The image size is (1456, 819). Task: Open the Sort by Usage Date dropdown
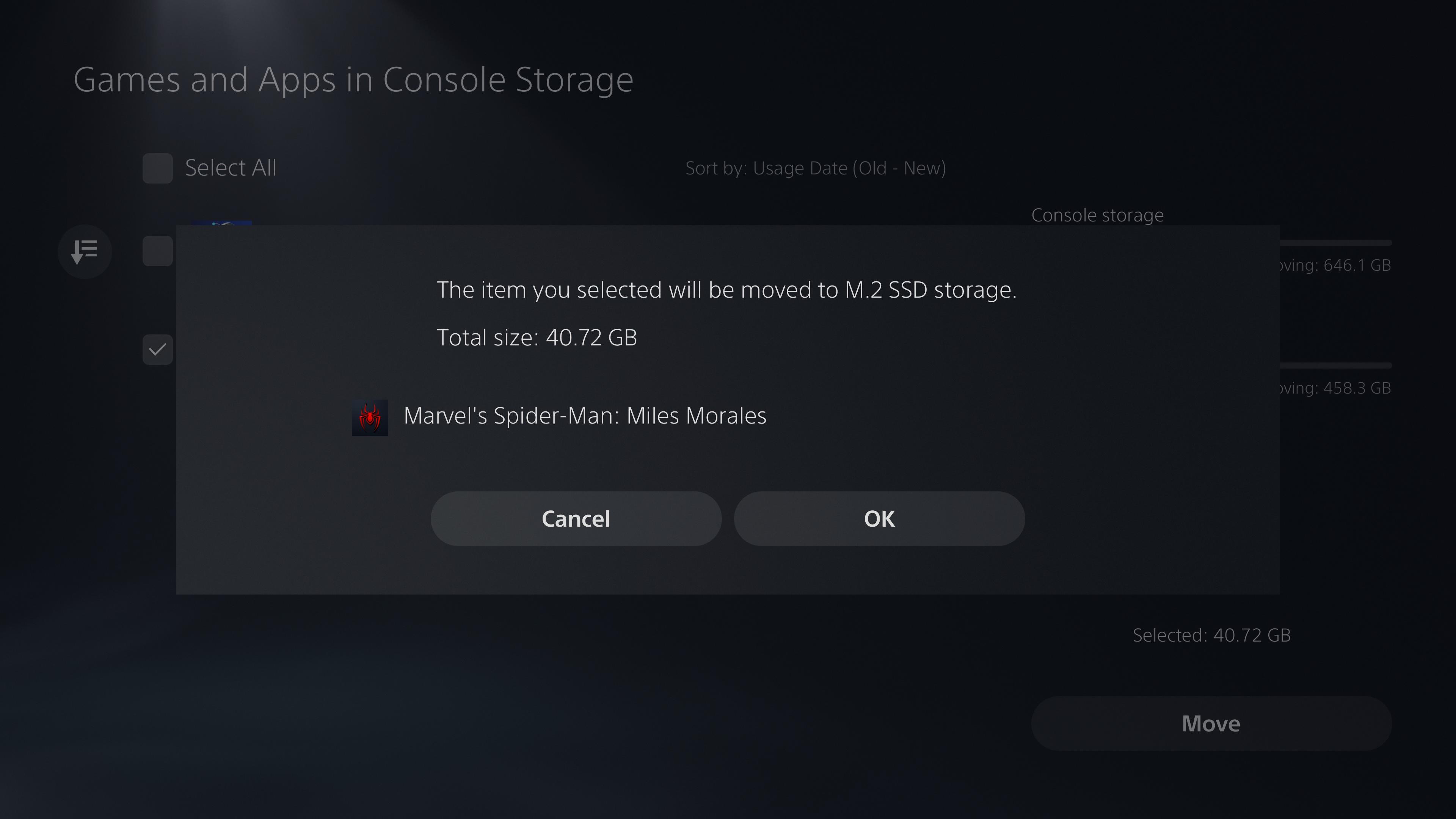815,168
